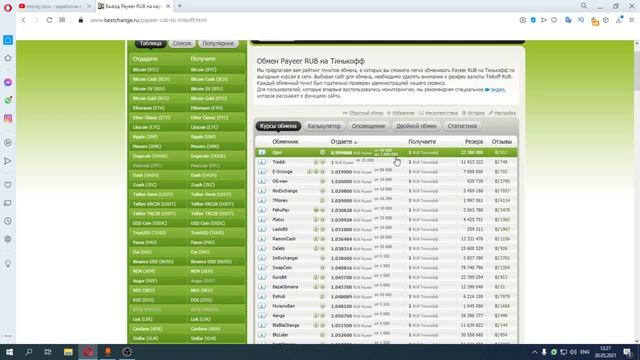This screenshot has height=360, width=640.
Task: Select Litecoin (LTC) in the Отдаете column
Action: 147,127
